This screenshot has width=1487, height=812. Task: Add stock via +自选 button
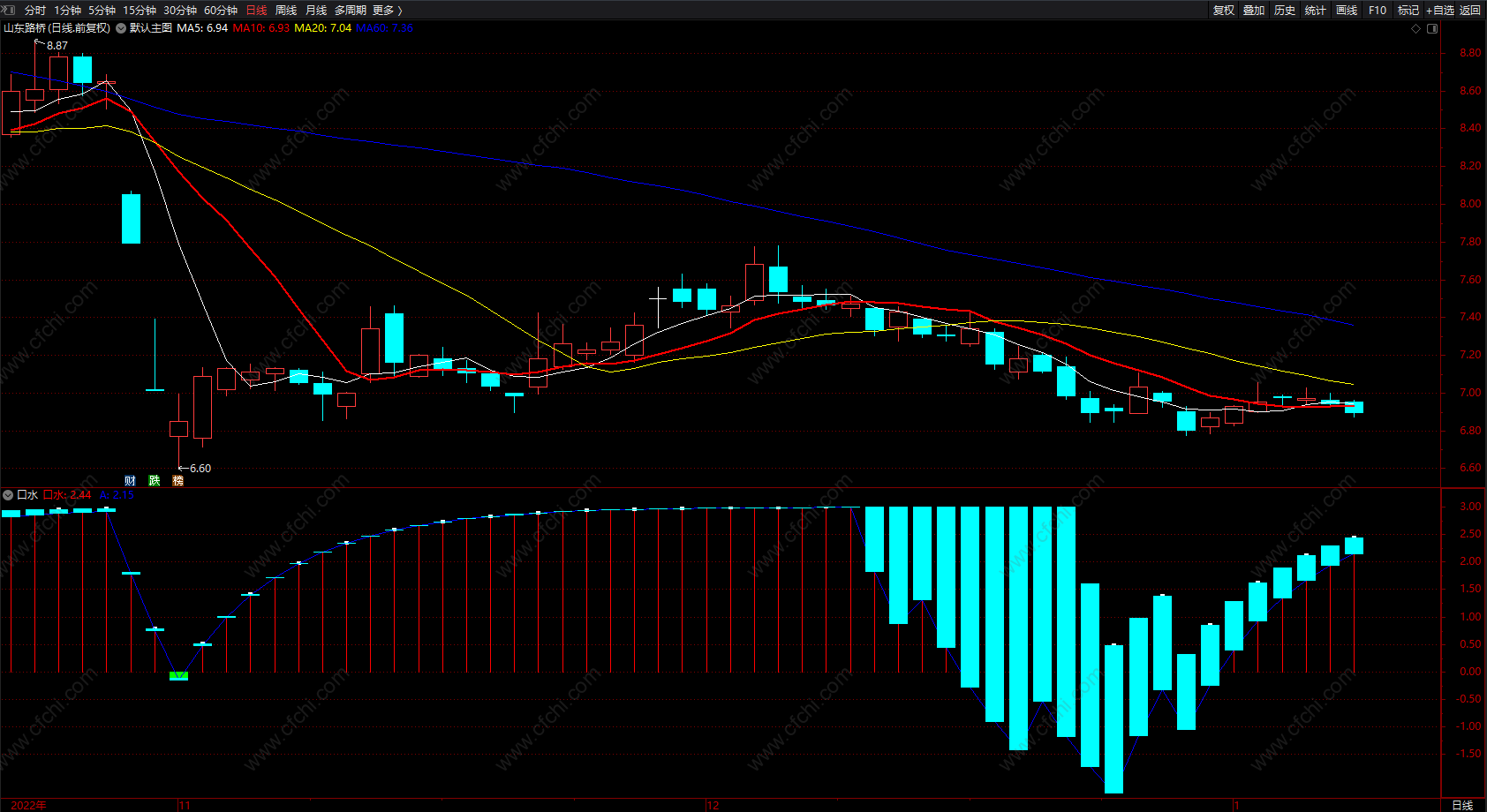(1440, 11)
